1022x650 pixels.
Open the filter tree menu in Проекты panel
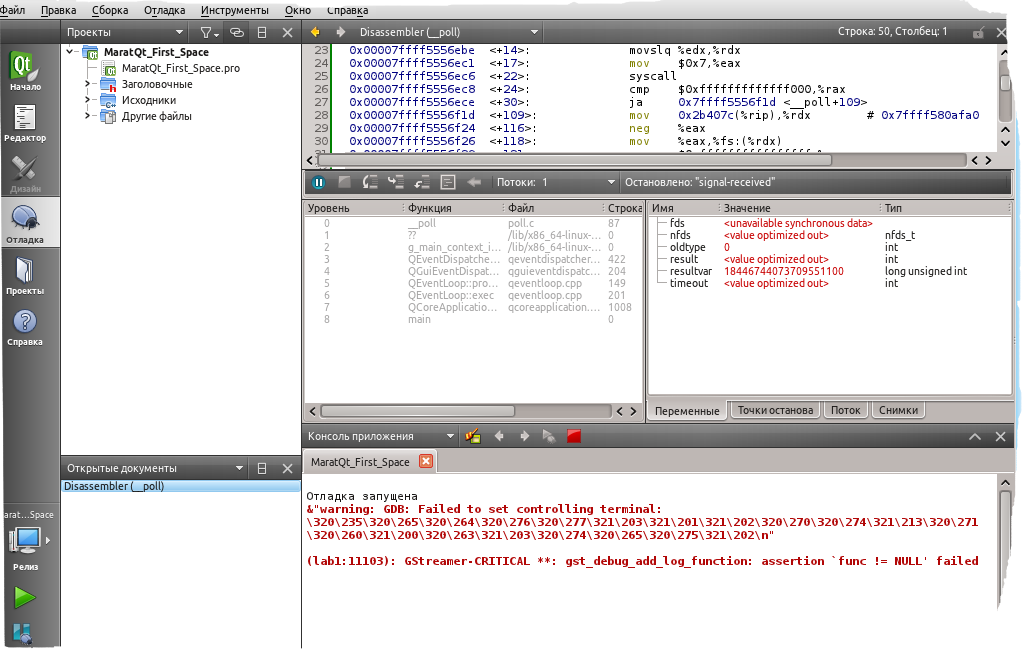click(x=208, y=32)
